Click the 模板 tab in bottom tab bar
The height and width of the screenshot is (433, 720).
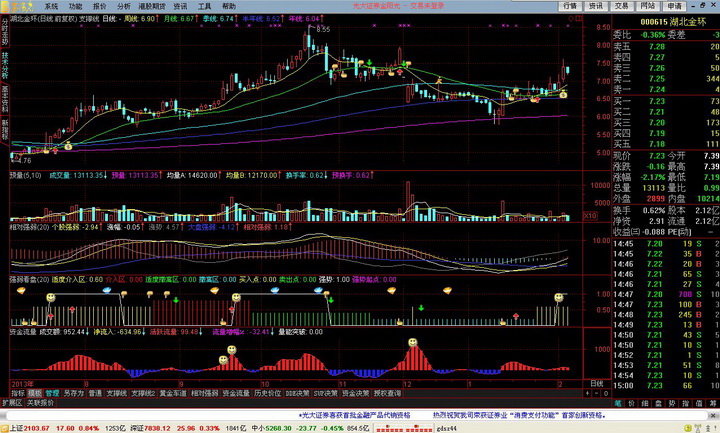coord(35,394)
